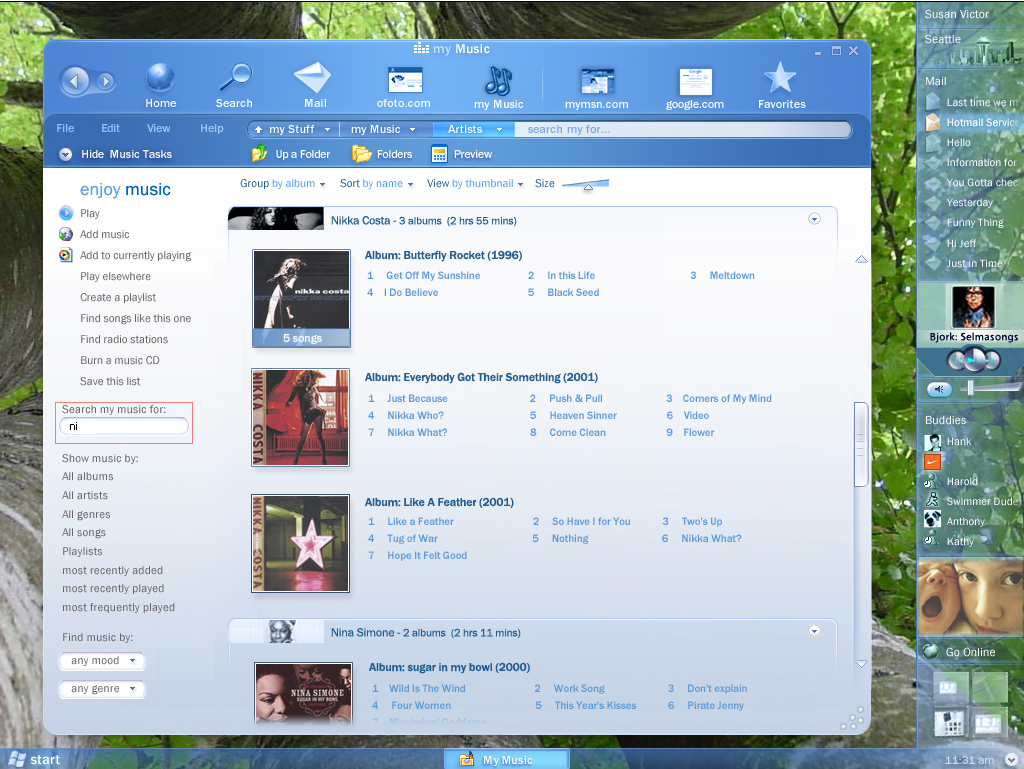Click Find radio stations link
Screen dimensions: 1024x769
(x=124, y=339)
